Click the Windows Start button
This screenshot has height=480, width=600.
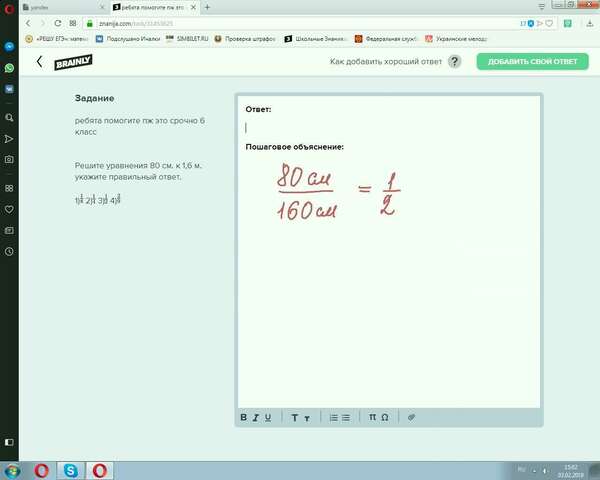point(12,471)
